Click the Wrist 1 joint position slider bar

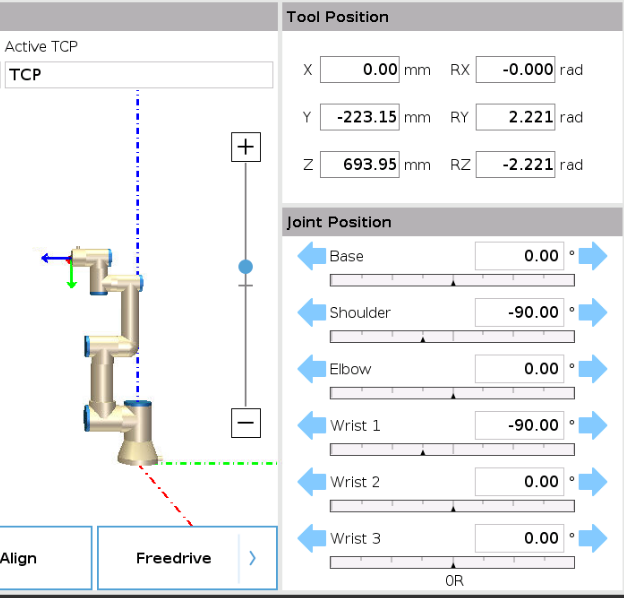click(452, 450)
